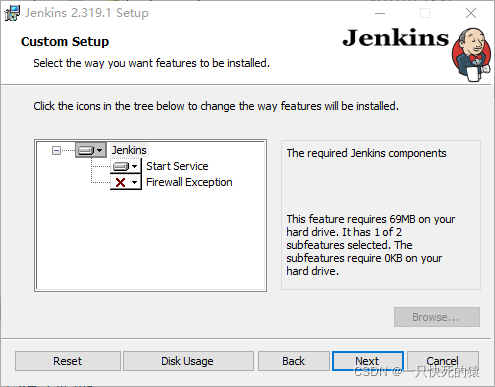The width and height of the screenshot is (495, 387).
Task: Click the Start Service drive icon
Action: coord(121,166)
